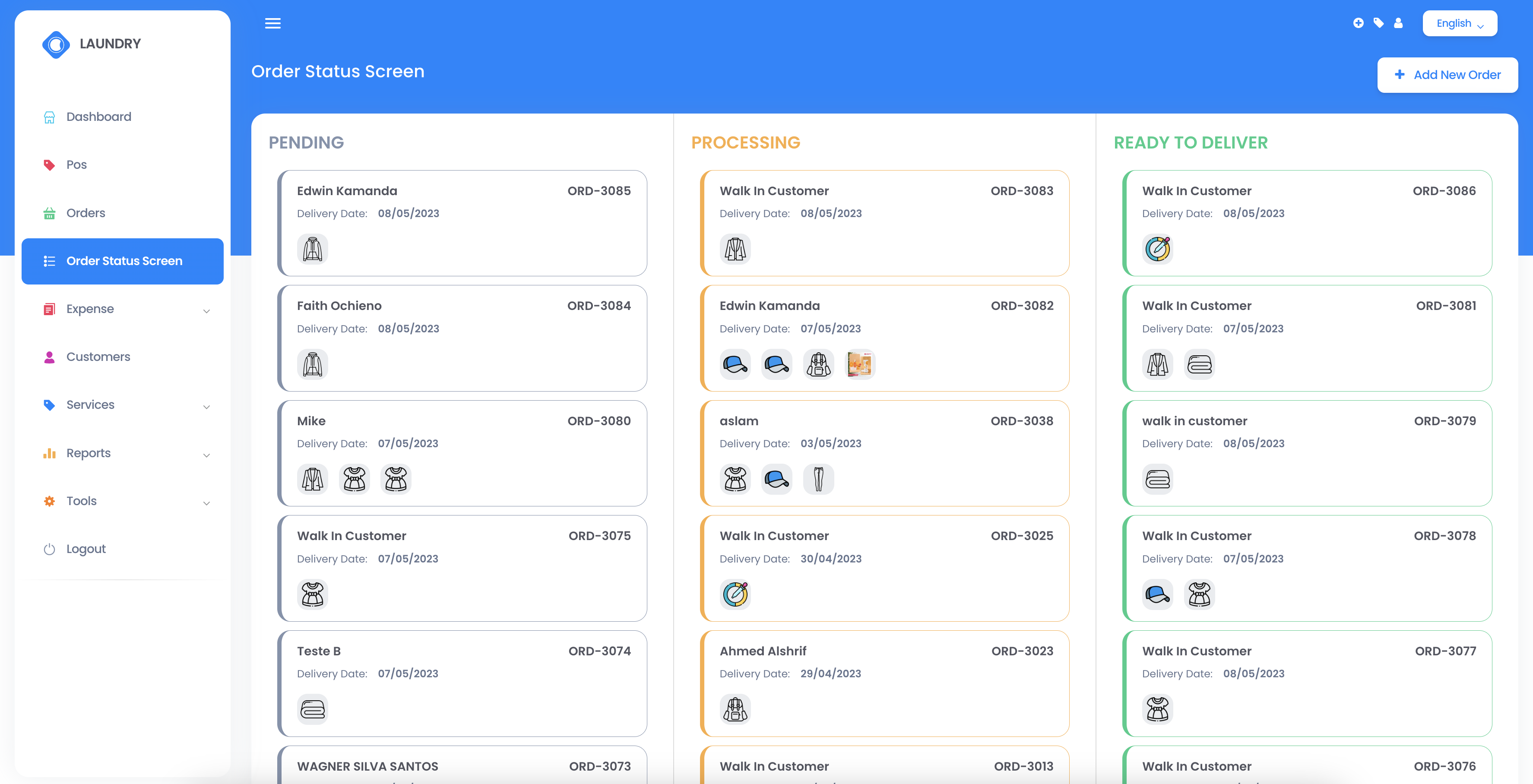
Task: Open the user profile icon in top bar
Action: tap(1399, 23)
